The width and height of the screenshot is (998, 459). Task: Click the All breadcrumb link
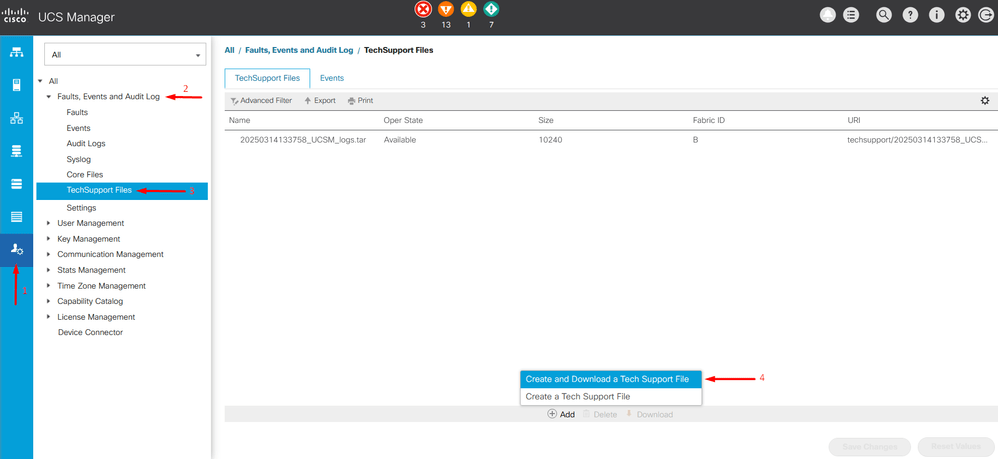coord(230,50)
